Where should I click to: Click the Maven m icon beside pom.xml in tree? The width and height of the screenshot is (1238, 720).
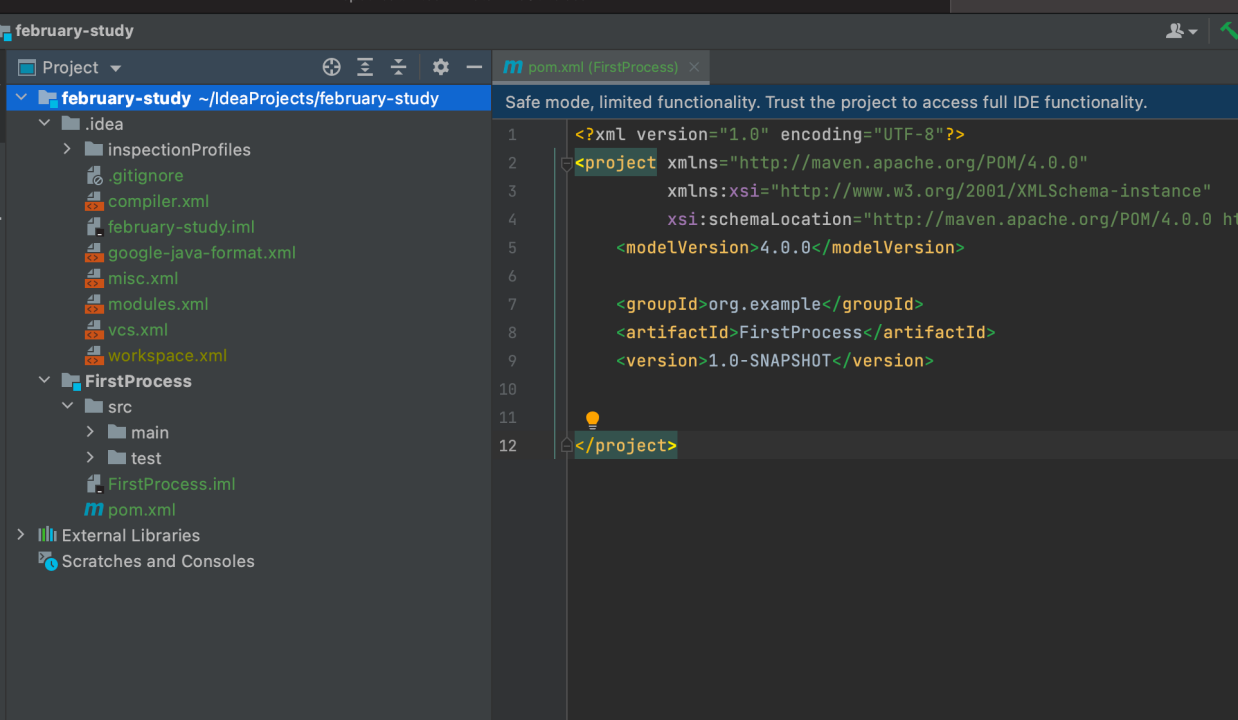tap(93, 510)
